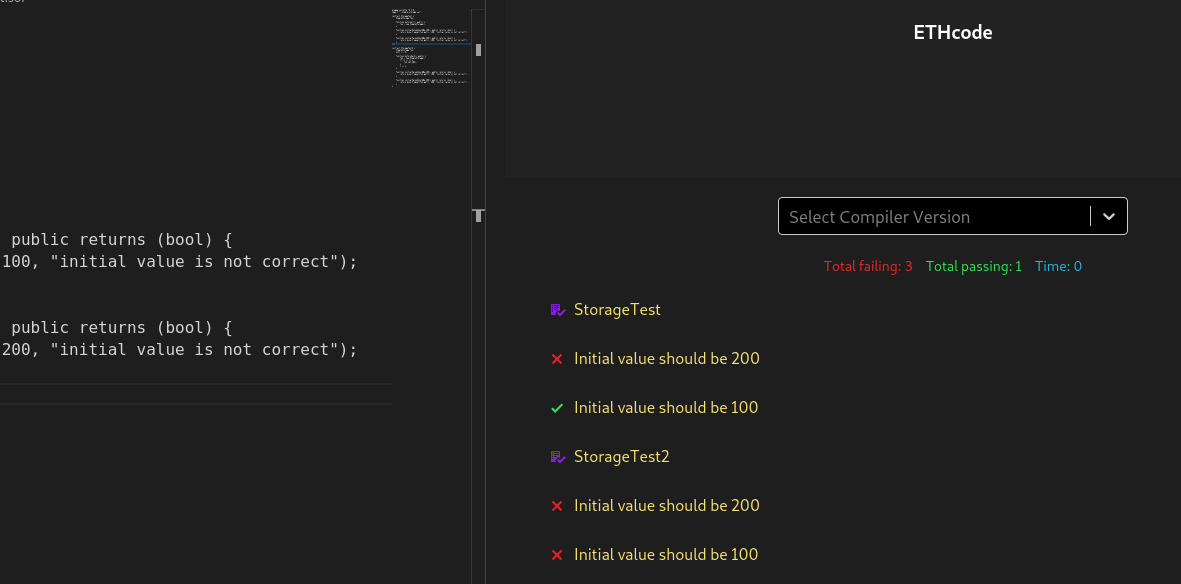Click green checkmark beside 'Initial value should be 100'
Image resolution: width=1181 pixels, height=584 pixels.
(557, 407)
